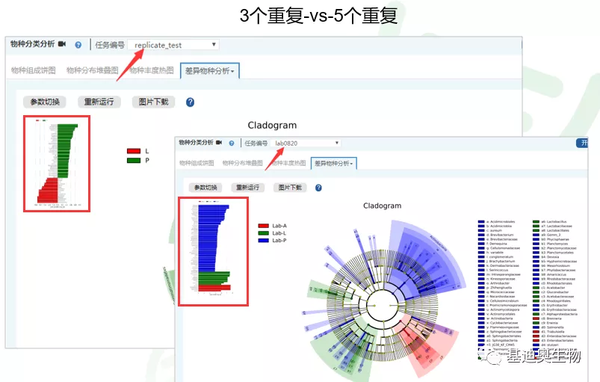Click the blue button at lab0820 window's right edge
The height and width of the screenshot is (382, 600).
tap(582, 143)
